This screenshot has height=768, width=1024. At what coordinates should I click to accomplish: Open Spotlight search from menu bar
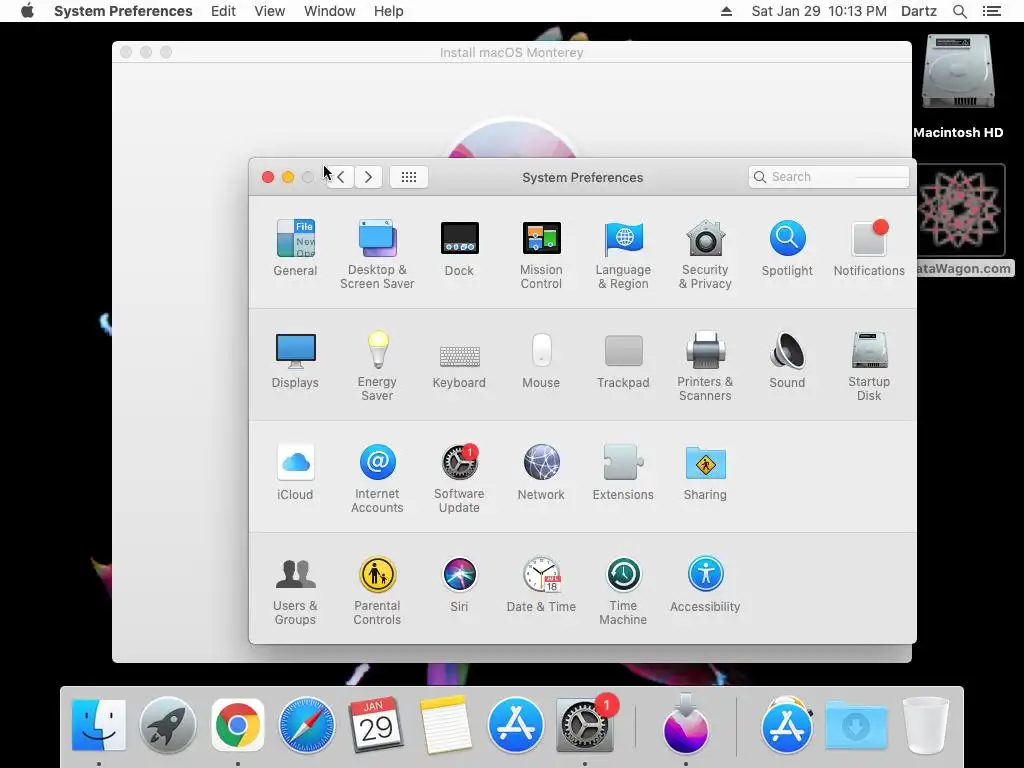click(960, 11)
